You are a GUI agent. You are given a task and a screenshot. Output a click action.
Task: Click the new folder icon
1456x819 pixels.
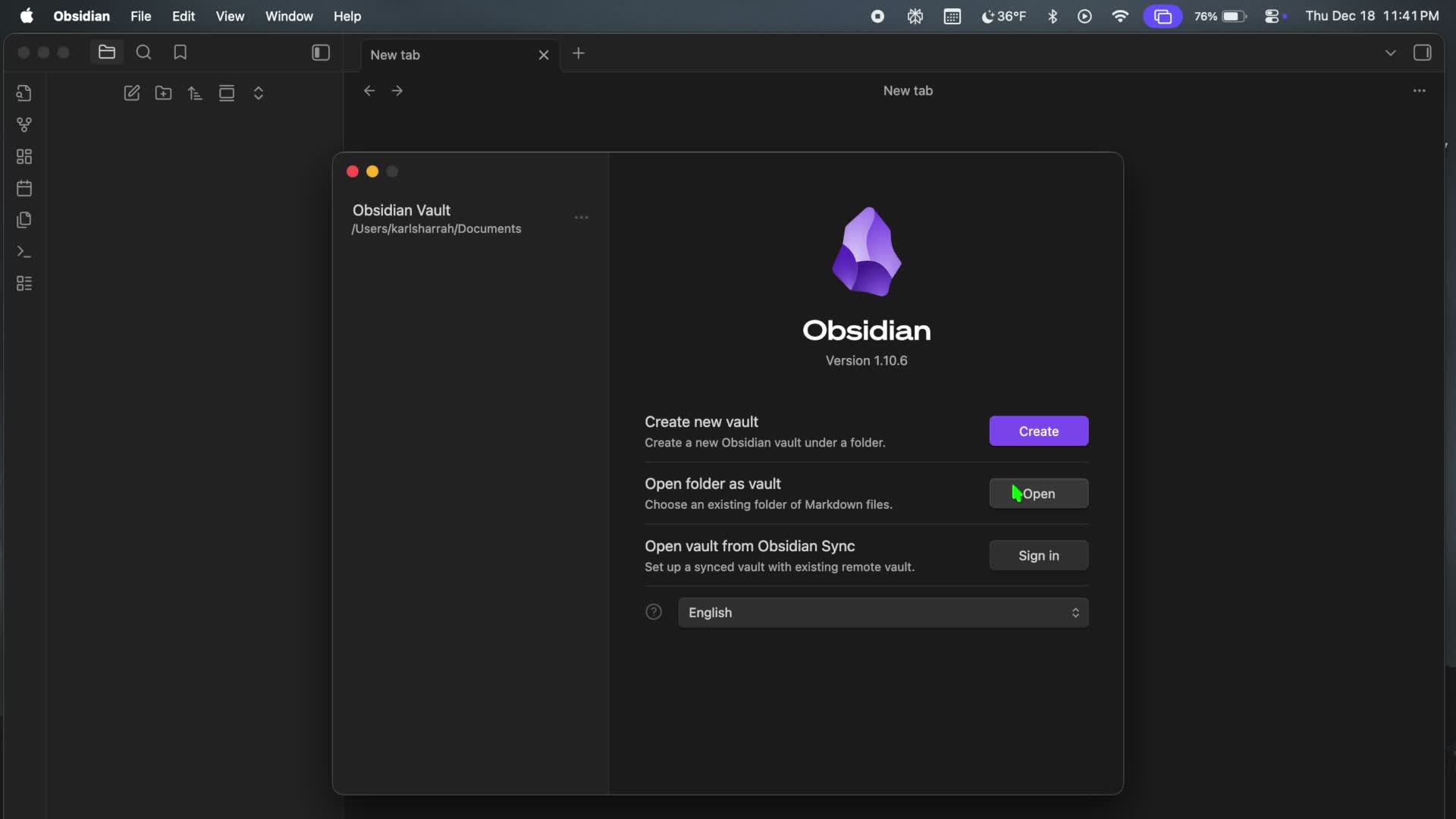pyautogui.click(x=163, y=93)
